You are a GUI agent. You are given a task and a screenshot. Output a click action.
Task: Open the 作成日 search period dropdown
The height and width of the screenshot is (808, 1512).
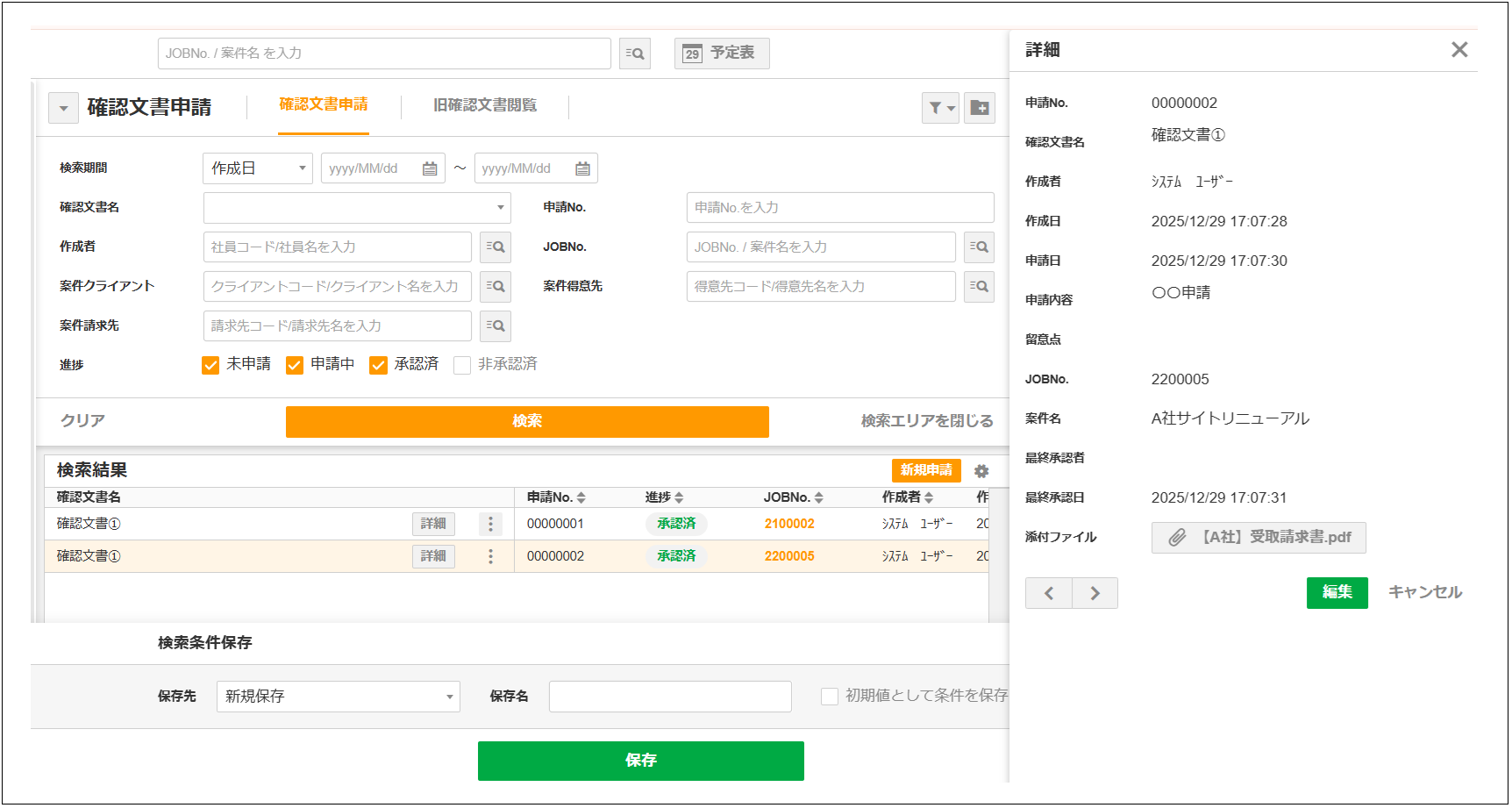258,168
